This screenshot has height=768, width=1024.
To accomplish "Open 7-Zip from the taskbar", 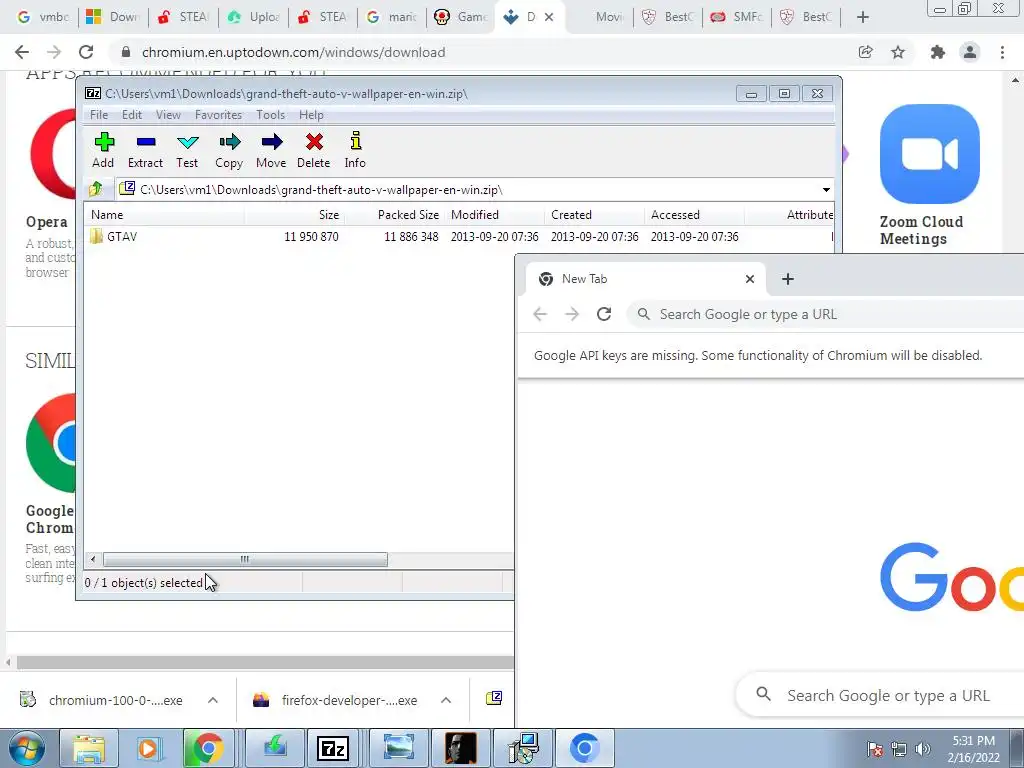I will [332, 748].
